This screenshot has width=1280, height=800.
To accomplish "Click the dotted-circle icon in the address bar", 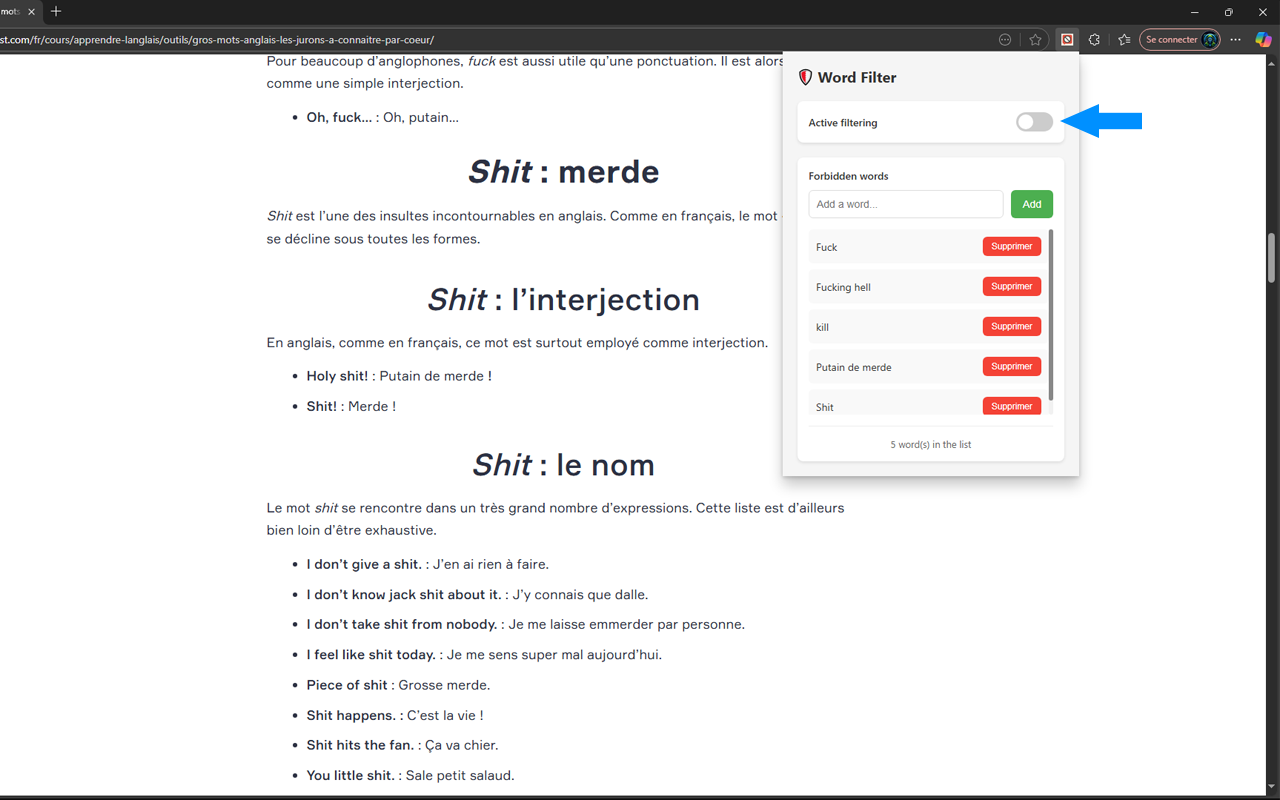I will coord(1004,39).
